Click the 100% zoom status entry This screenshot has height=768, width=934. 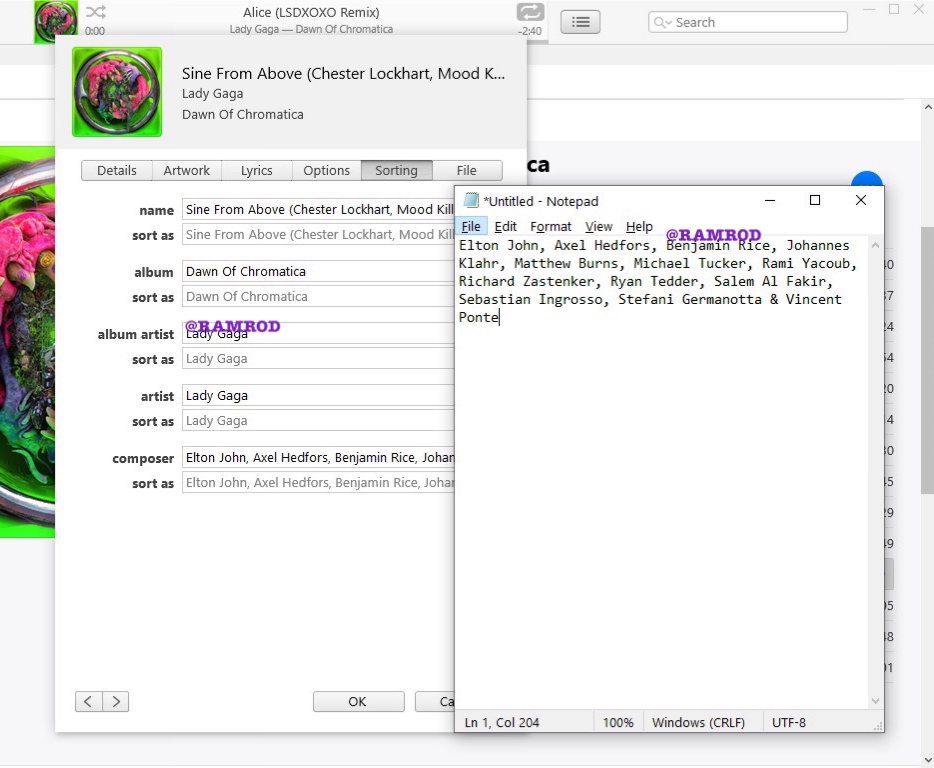point(618,722)
